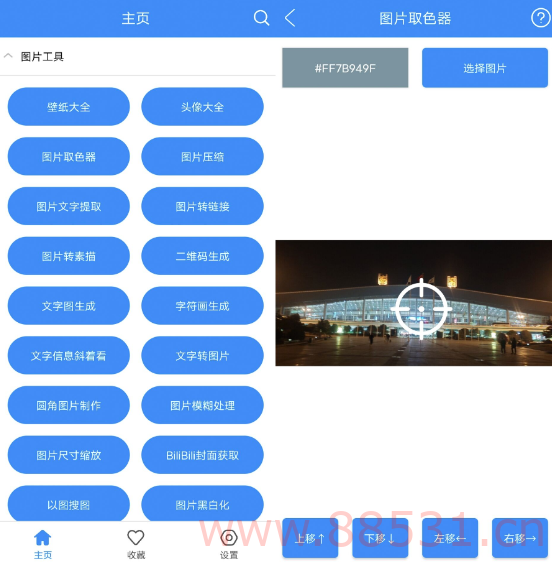Open 文字图生成 tool
This screenshot has height=562, width=552.
click(x=68, y=306)
